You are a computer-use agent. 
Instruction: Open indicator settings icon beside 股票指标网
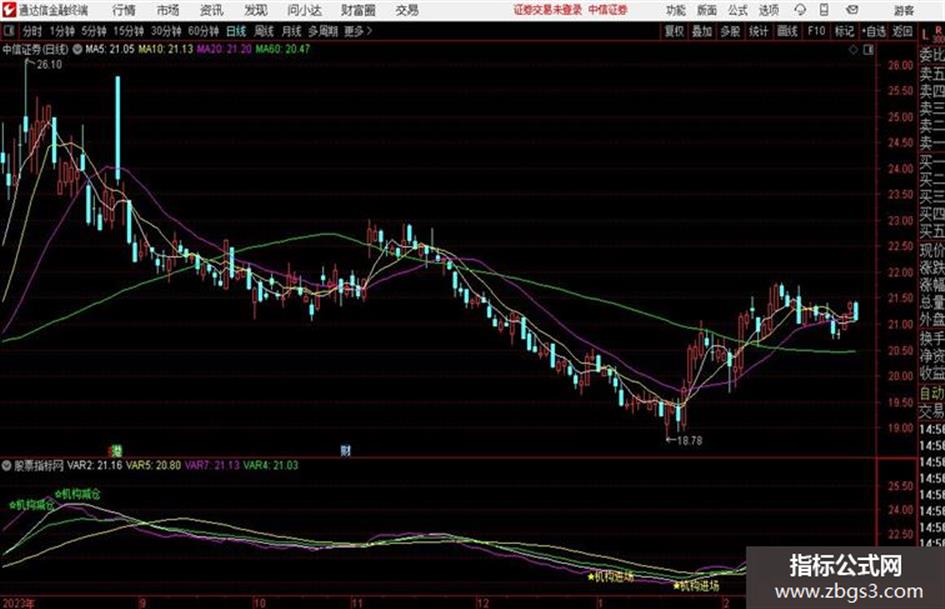[x=7, y=465]
